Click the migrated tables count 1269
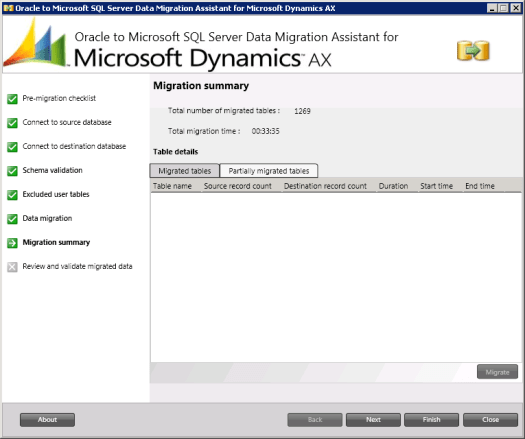 (x=302, y=111)
